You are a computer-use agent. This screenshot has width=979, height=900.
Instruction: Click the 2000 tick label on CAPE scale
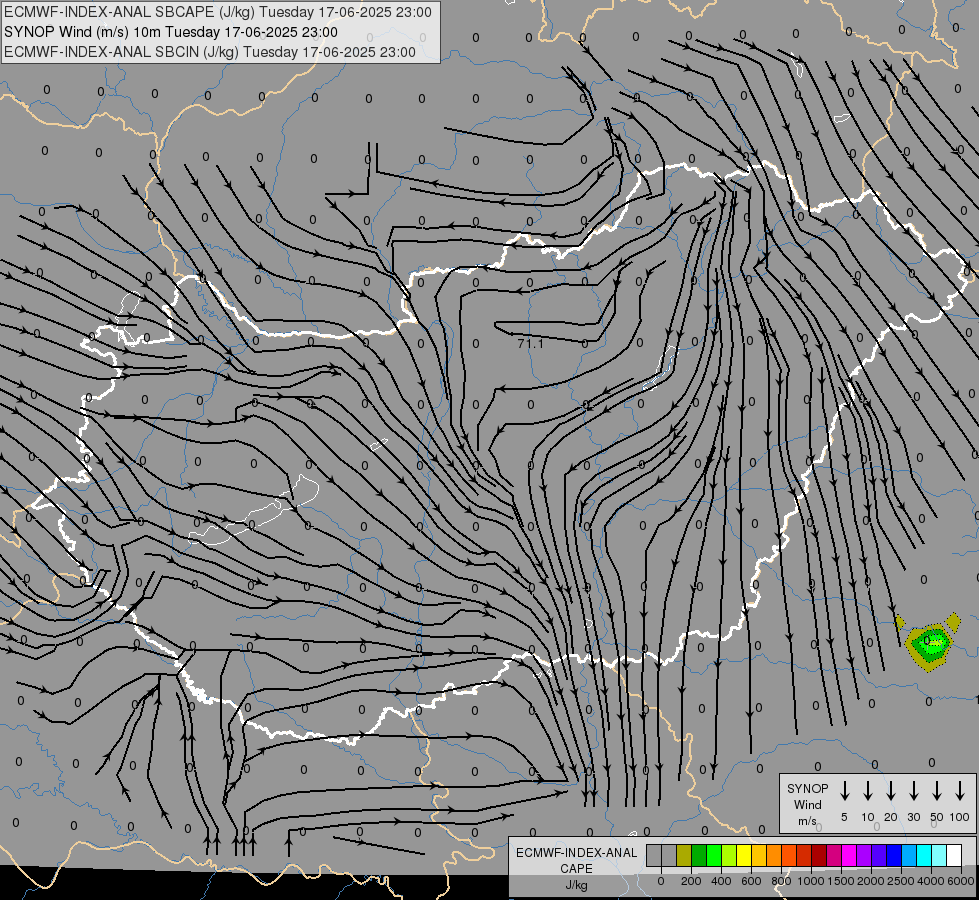click(871, 881)
